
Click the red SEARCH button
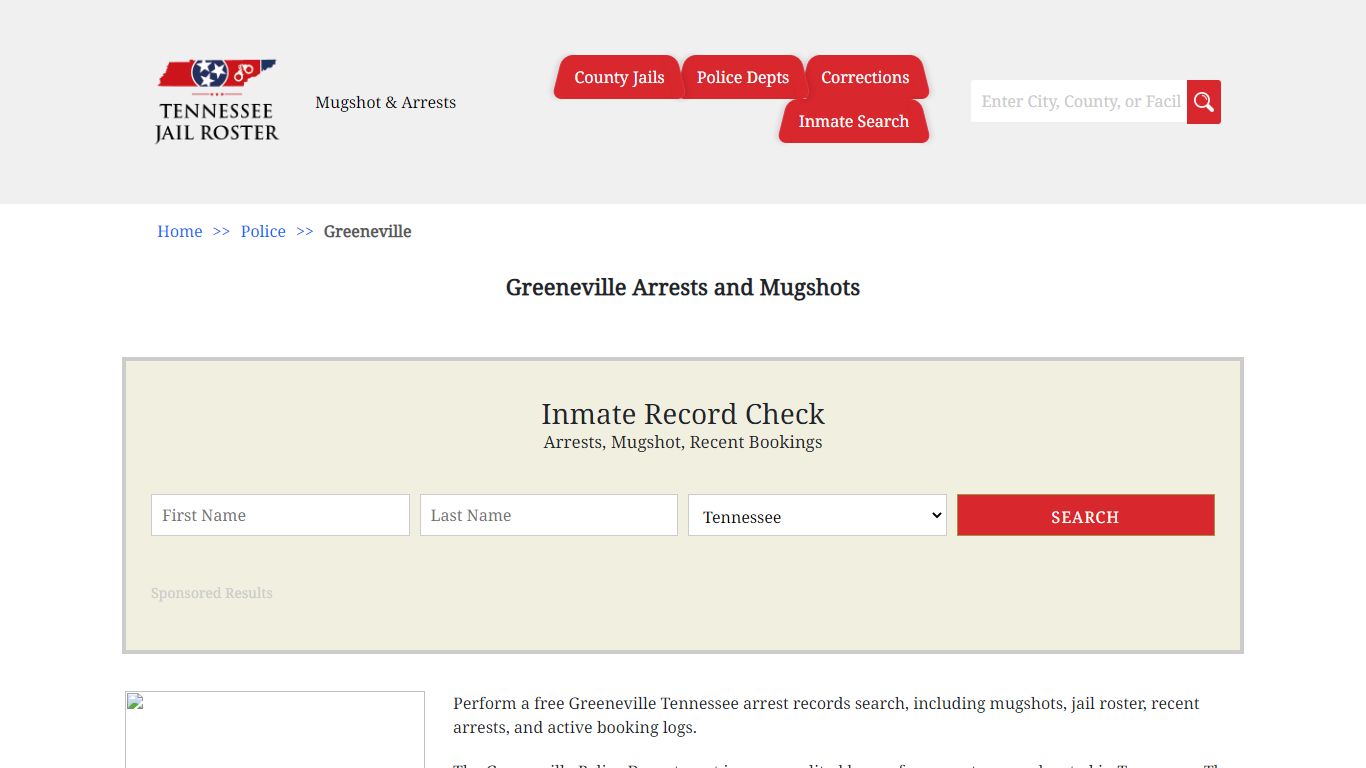1086,515
